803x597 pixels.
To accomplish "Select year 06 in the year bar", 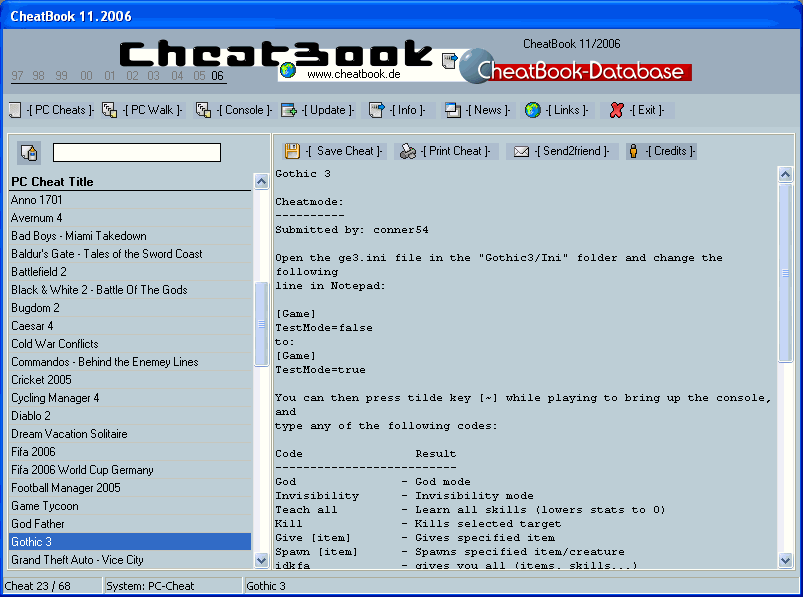I will point(218,76).
